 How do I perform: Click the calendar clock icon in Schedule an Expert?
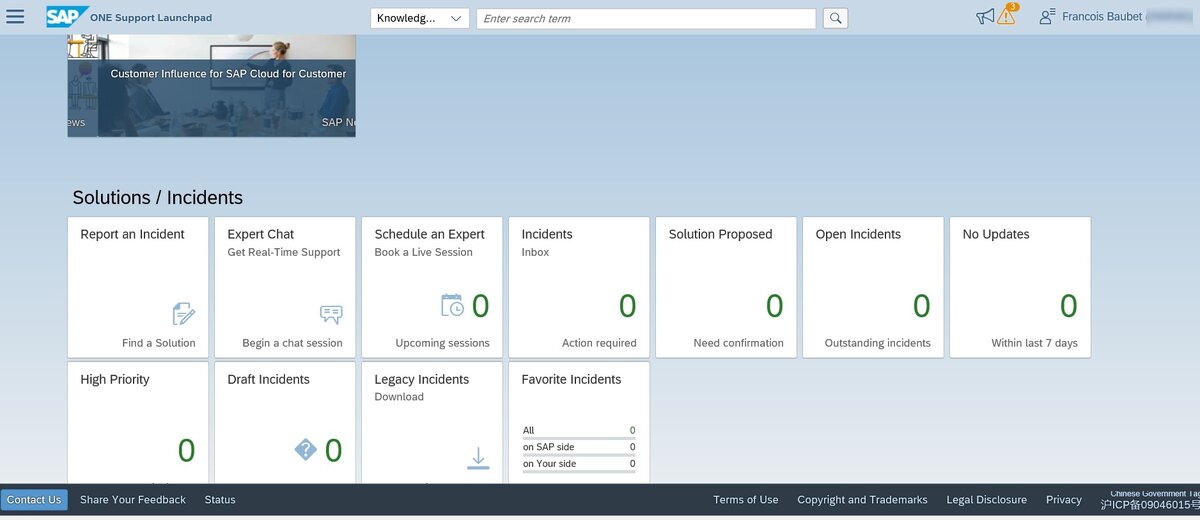[x=452, y=305]
